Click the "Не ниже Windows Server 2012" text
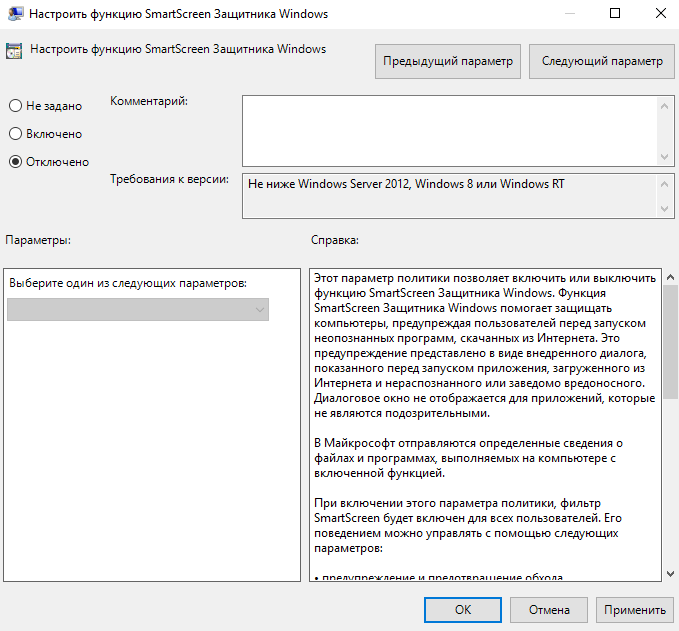Viewport: 679px width, 631px height. 406,184
